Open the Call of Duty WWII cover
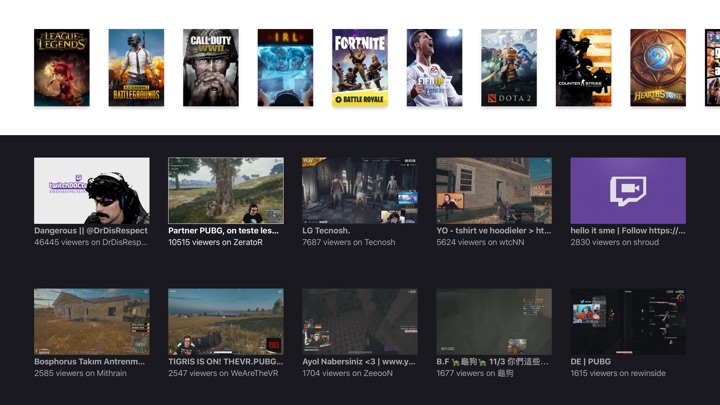This screenshot has width=720, height=405. point(211,68)
